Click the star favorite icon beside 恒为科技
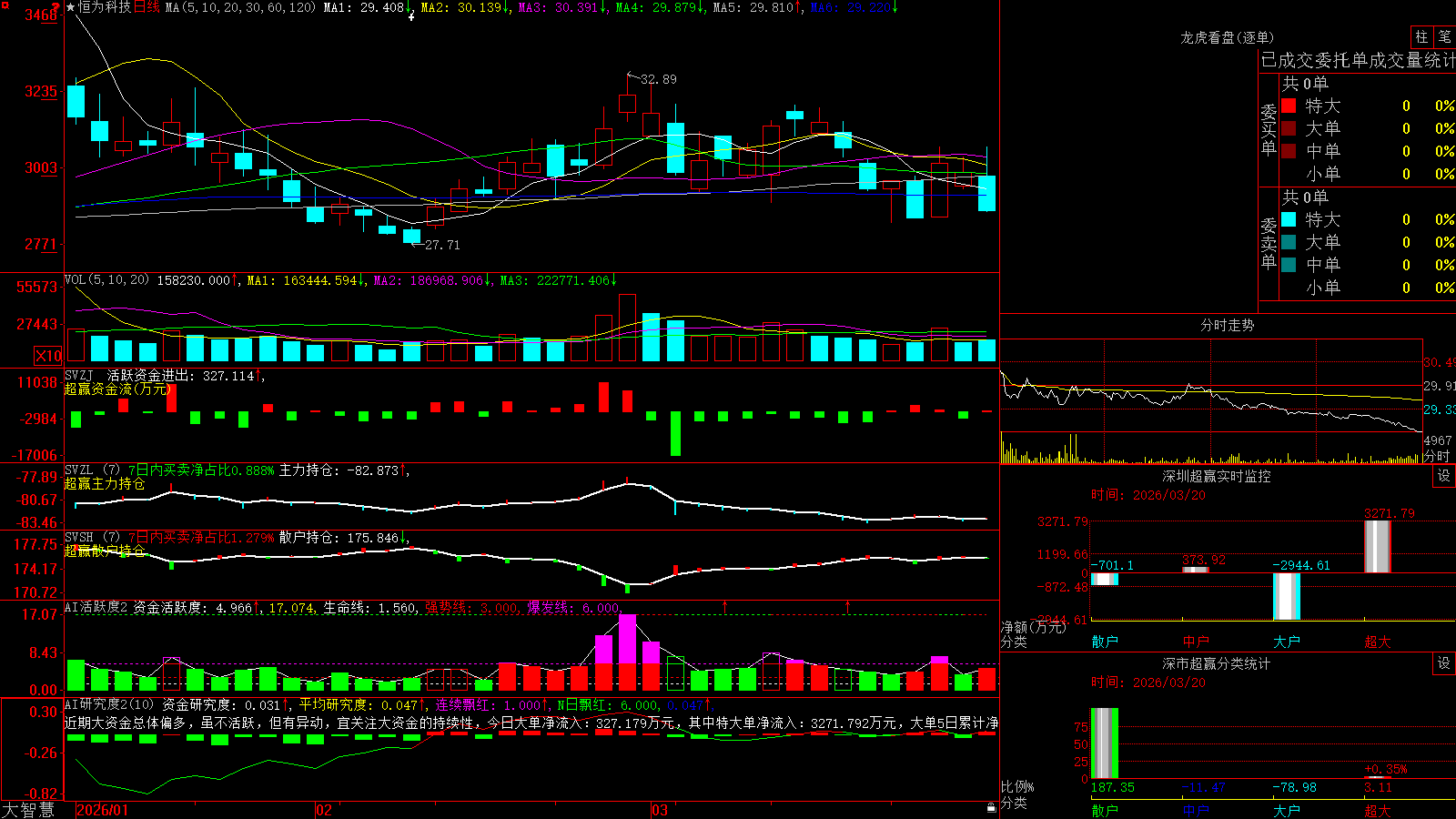1456x819 pixels. click(71, 7)
